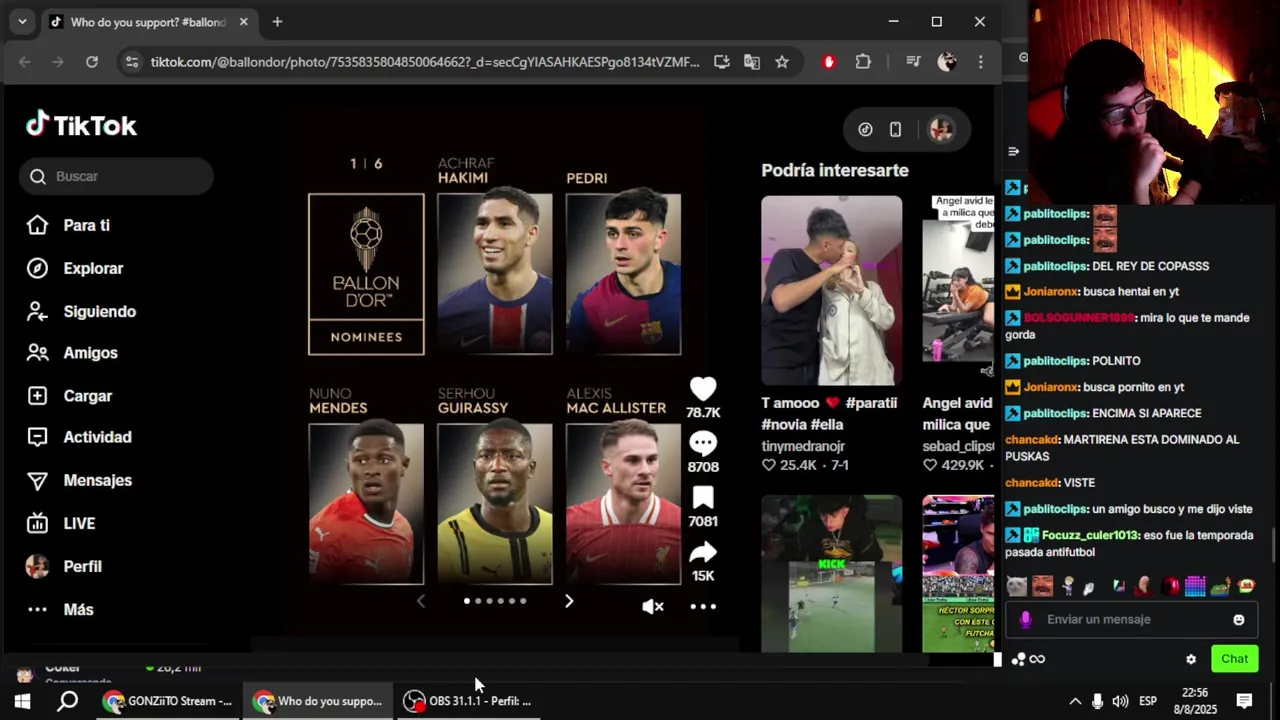Image resolution: width=1280 pixels, height=720 pixels.
Task: Switch to GONZiiTO Stream taskbar window
Action: [170, 701]
